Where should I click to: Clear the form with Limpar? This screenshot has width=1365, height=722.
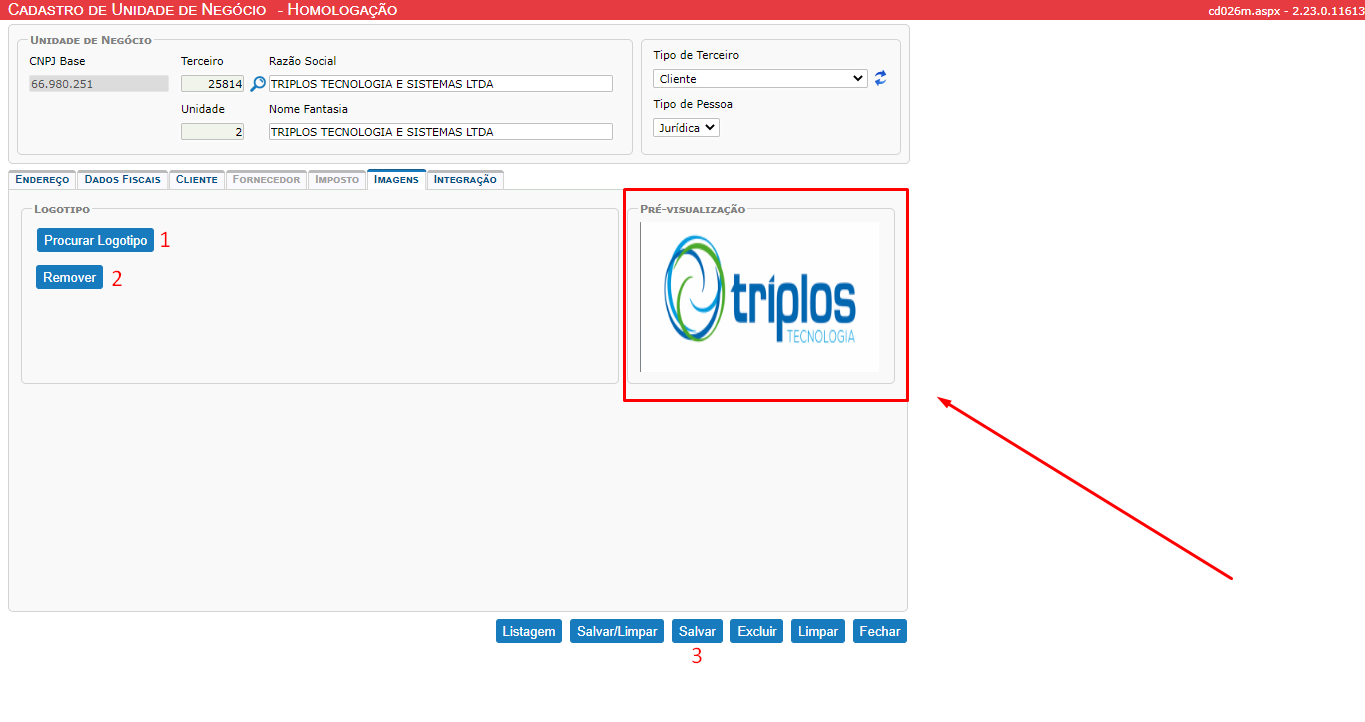point(818,631)
